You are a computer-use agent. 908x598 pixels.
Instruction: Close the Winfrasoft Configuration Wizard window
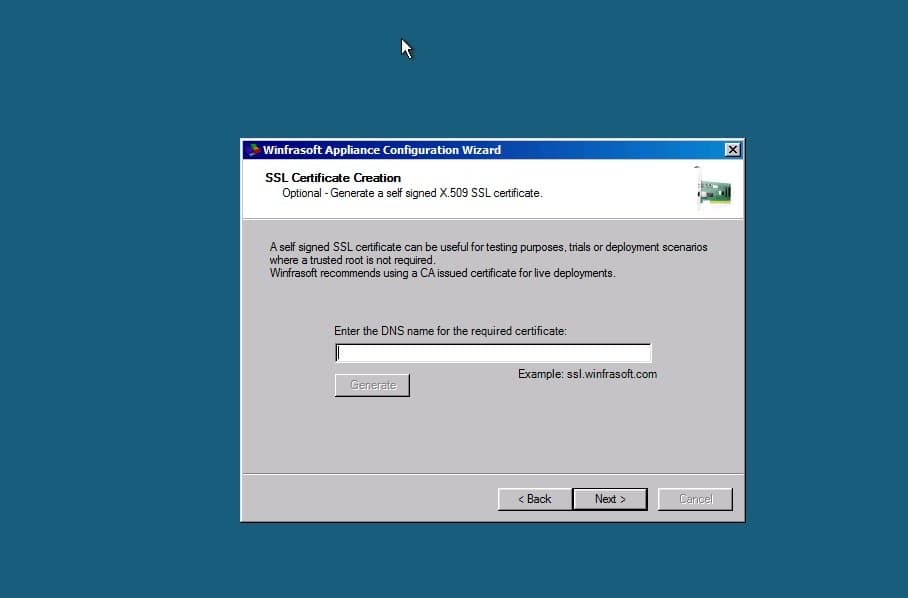(733, 150)
